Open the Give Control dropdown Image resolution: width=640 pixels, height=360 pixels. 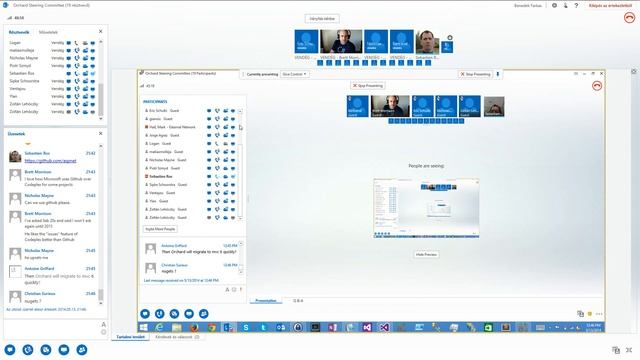[x=294, y=74]
